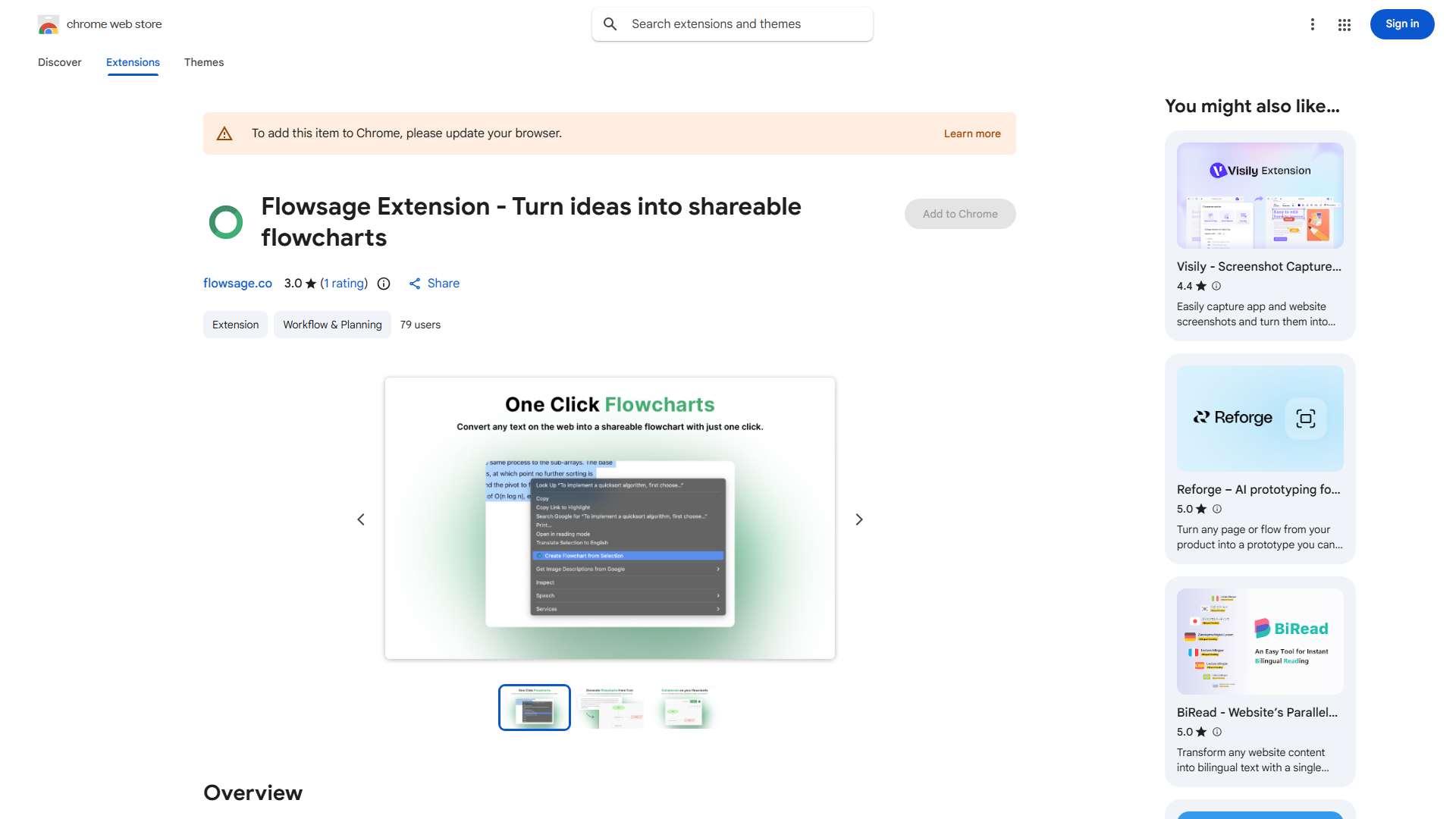
Task: Open the Workflow & Planning category badge
Action: 332,325
